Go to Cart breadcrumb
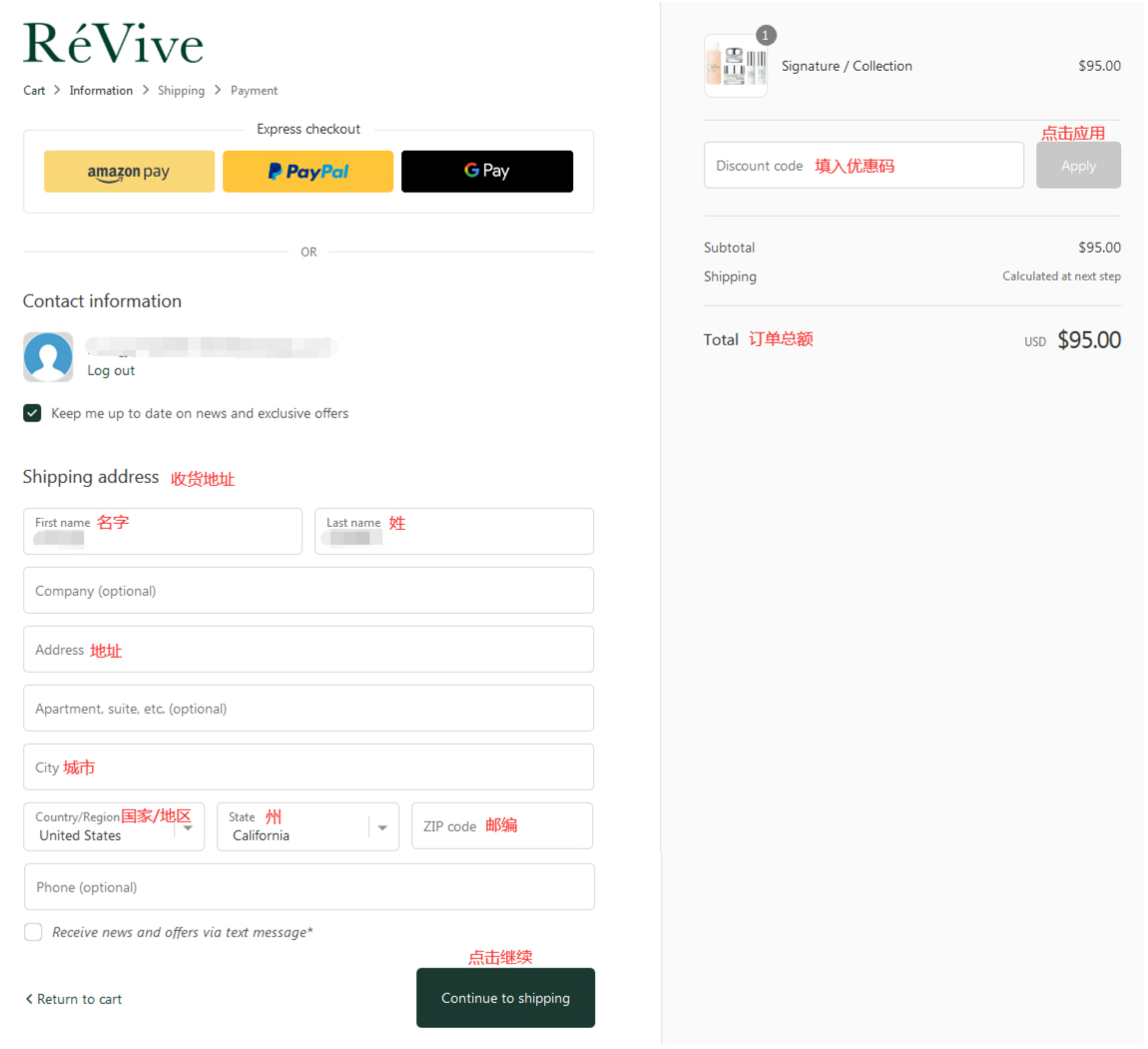The image size is (1148, 1049). point(34,90)
